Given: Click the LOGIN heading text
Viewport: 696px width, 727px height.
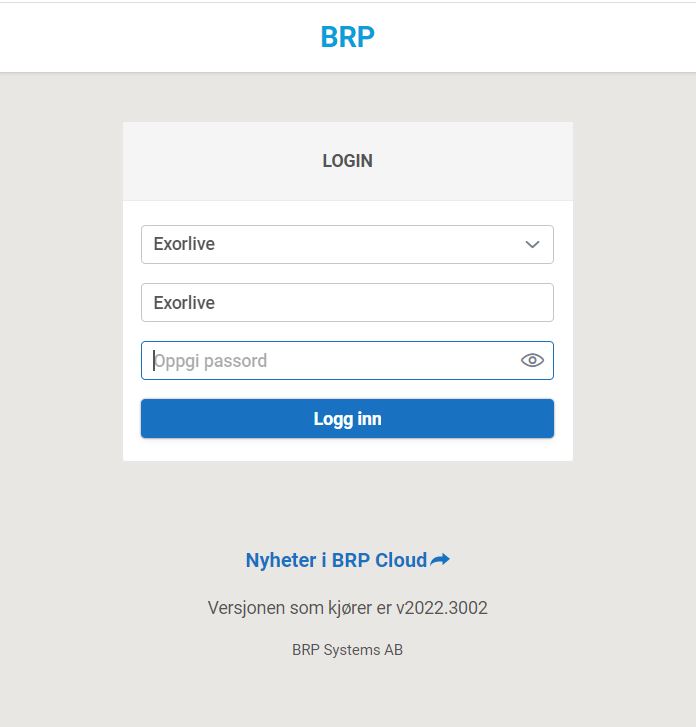Looking at the screenshot, I should coord(347,161).
